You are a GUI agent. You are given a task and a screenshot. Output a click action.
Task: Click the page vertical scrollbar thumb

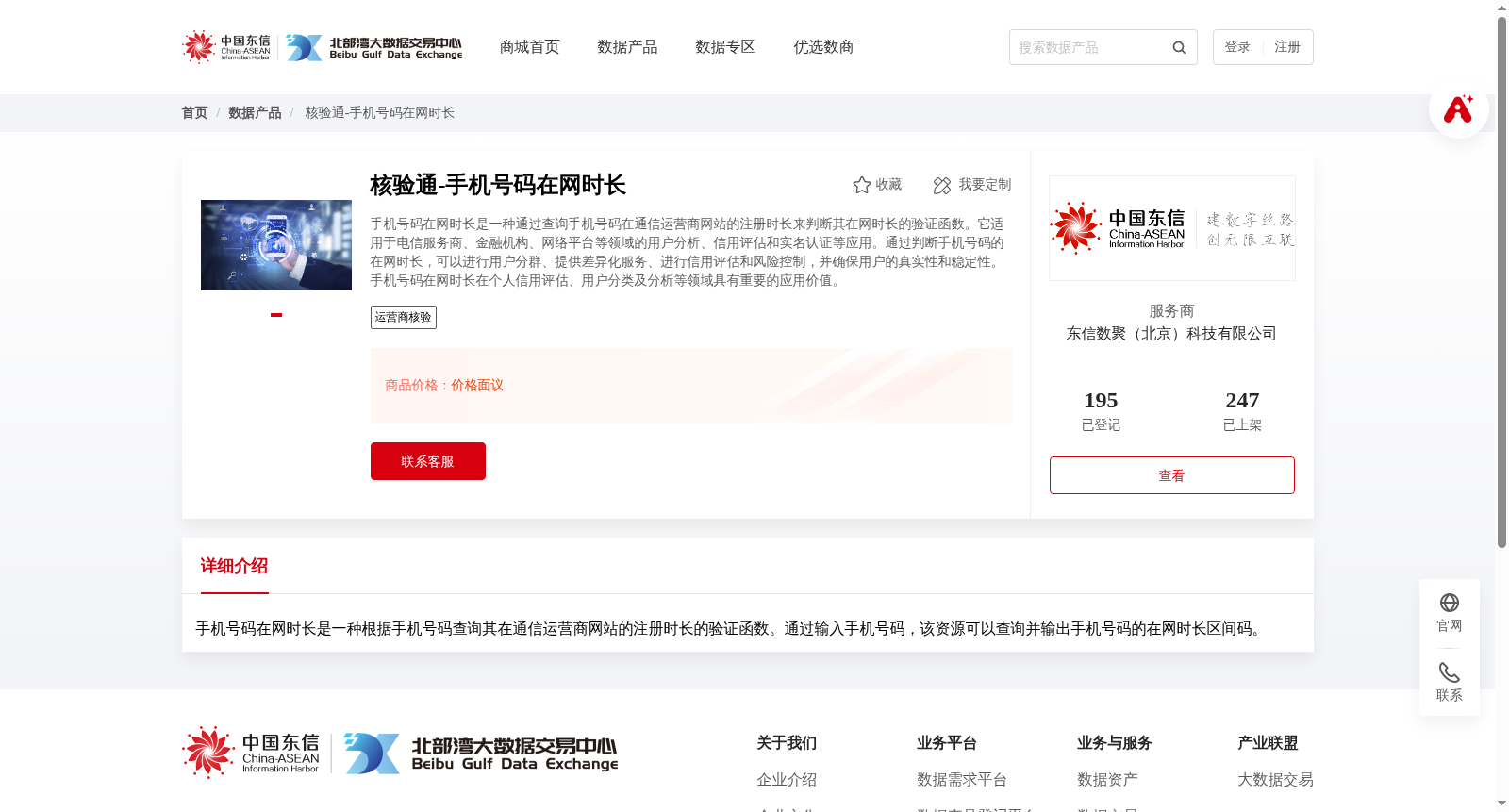[1501, 282]
